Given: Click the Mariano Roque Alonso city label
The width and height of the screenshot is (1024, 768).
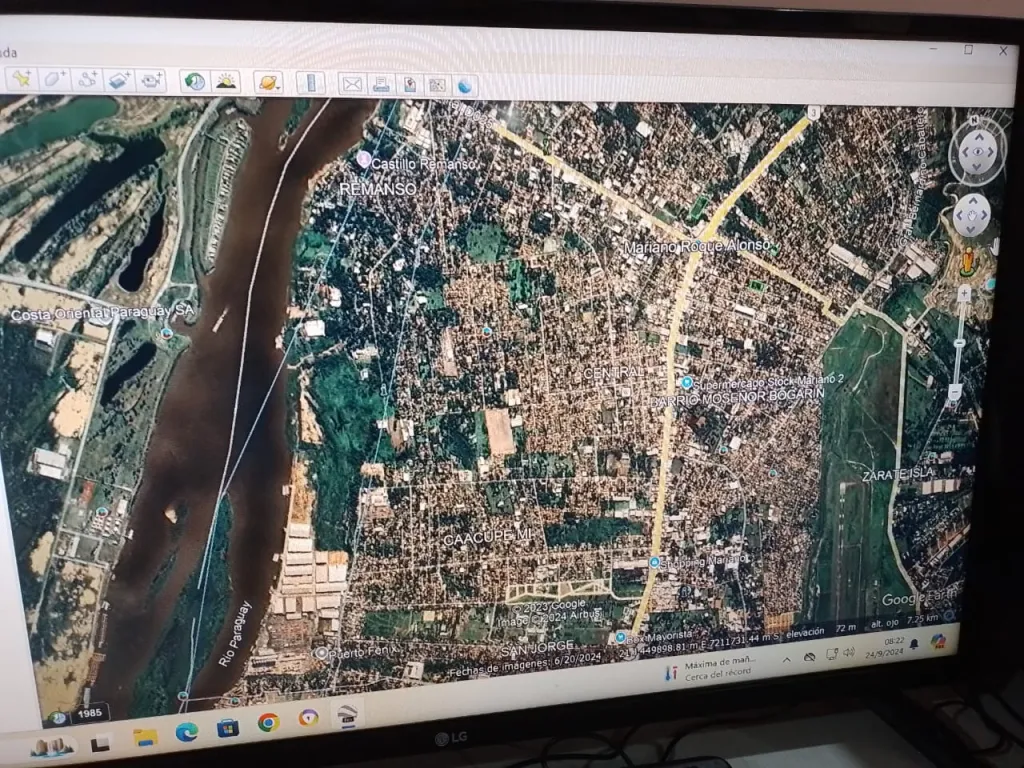Looking at the screenshot, I should (696, 246).
